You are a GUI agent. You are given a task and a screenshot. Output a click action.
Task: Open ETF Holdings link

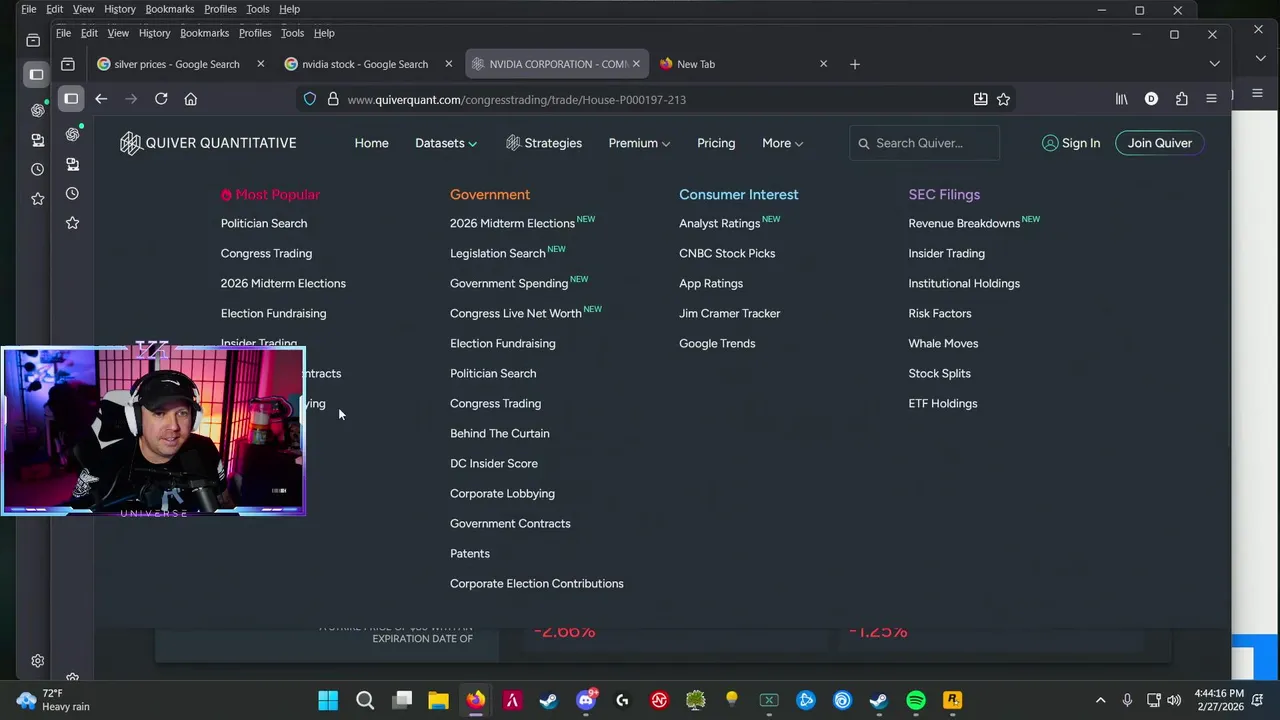tap(942, 403)
